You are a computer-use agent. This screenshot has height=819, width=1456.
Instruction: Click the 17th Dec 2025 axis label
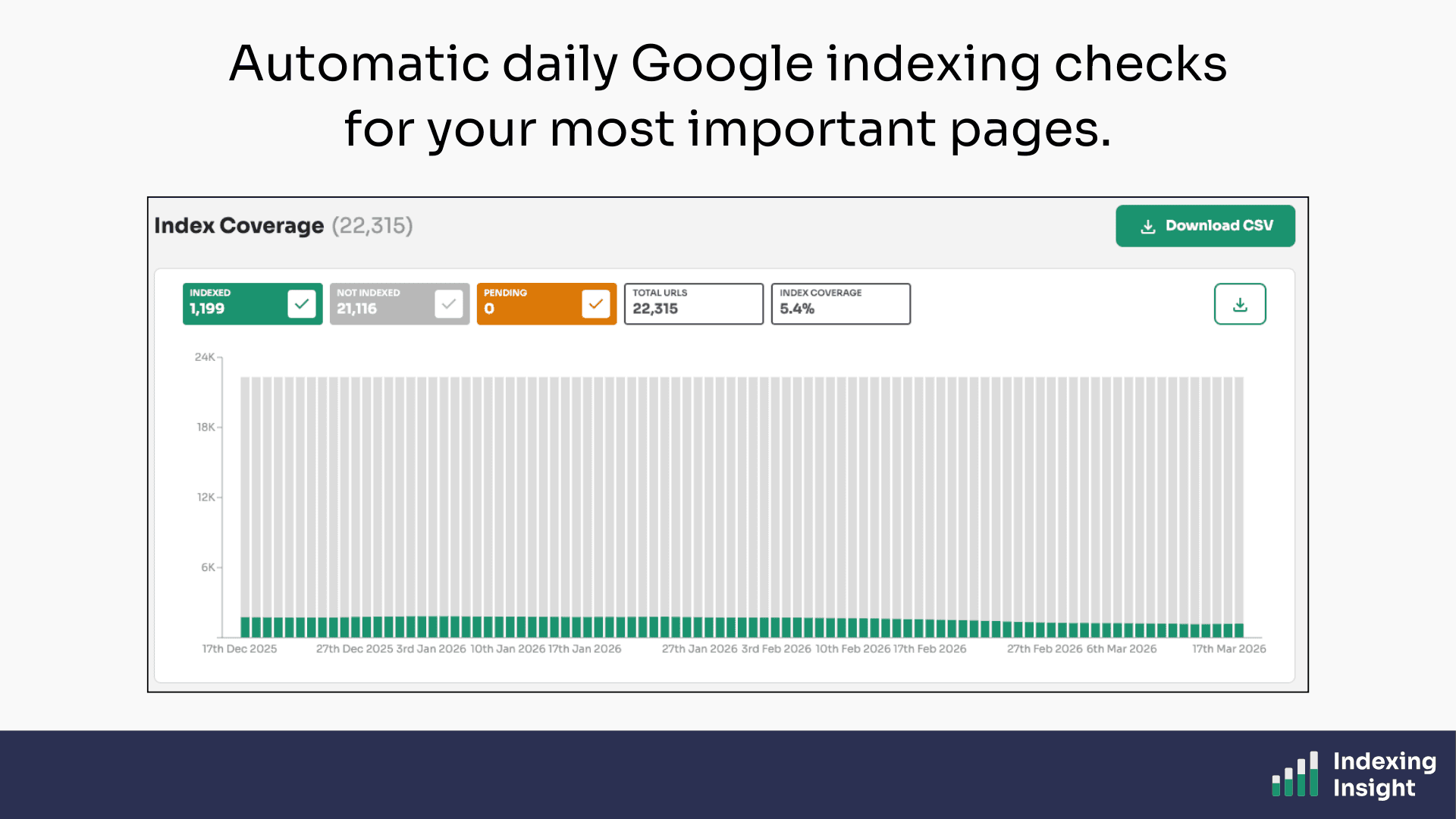click(240, 649)
